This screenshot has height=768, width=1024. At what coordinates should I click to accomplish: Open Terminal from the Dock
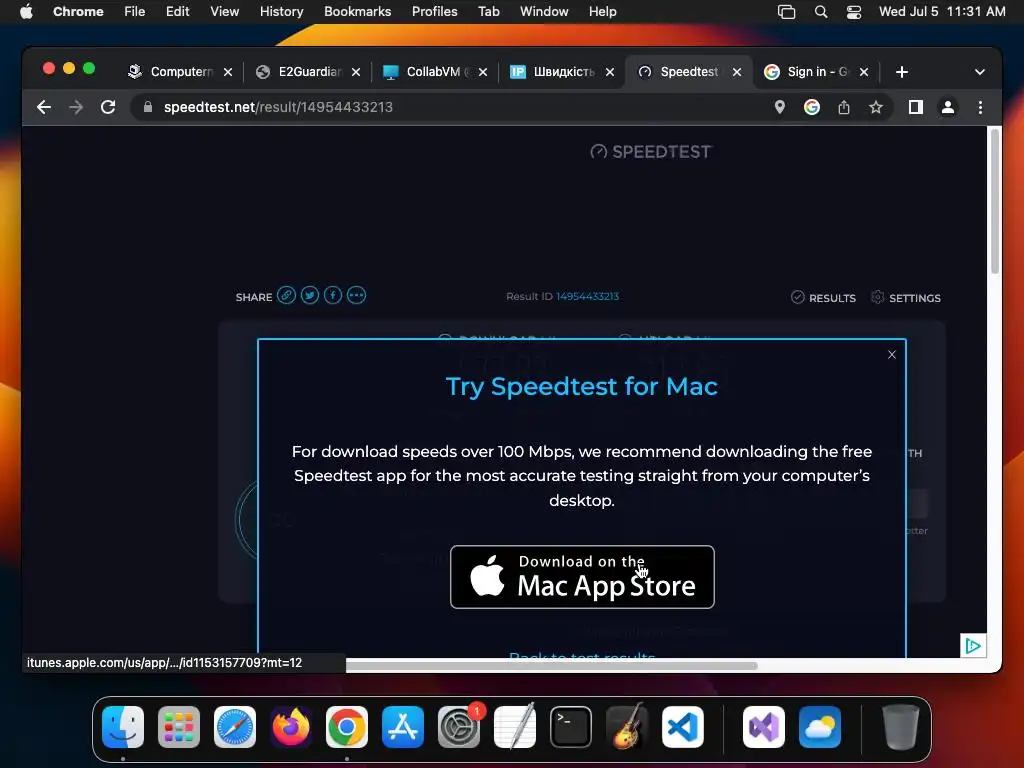point(571,727)
